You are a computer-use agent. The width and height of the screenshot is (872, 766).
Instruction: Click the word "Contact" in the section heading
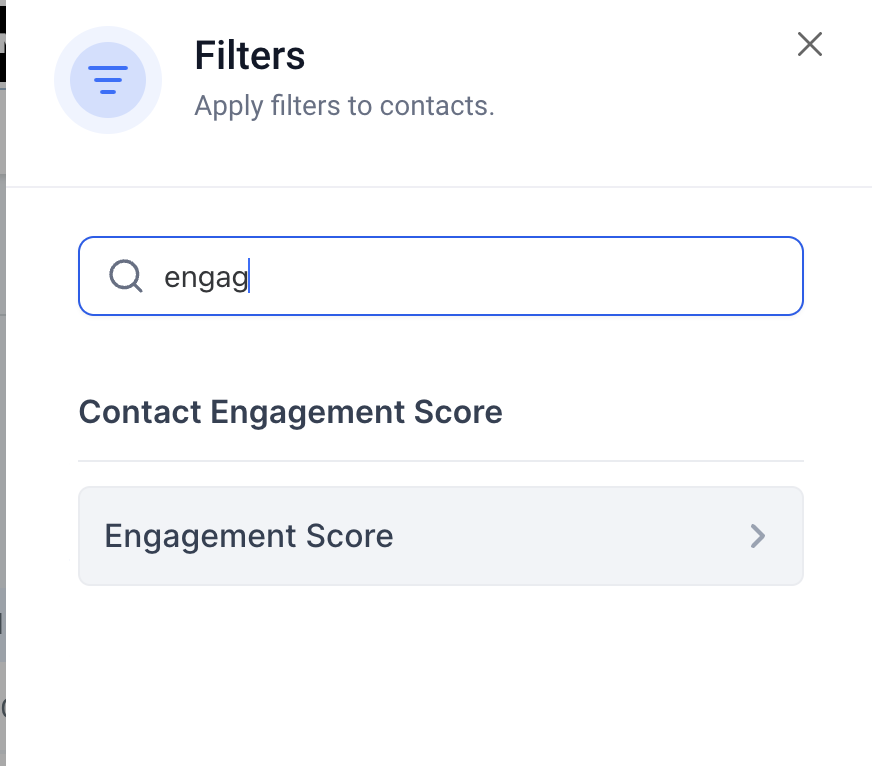pyautogui.click(x=138, y=412)
